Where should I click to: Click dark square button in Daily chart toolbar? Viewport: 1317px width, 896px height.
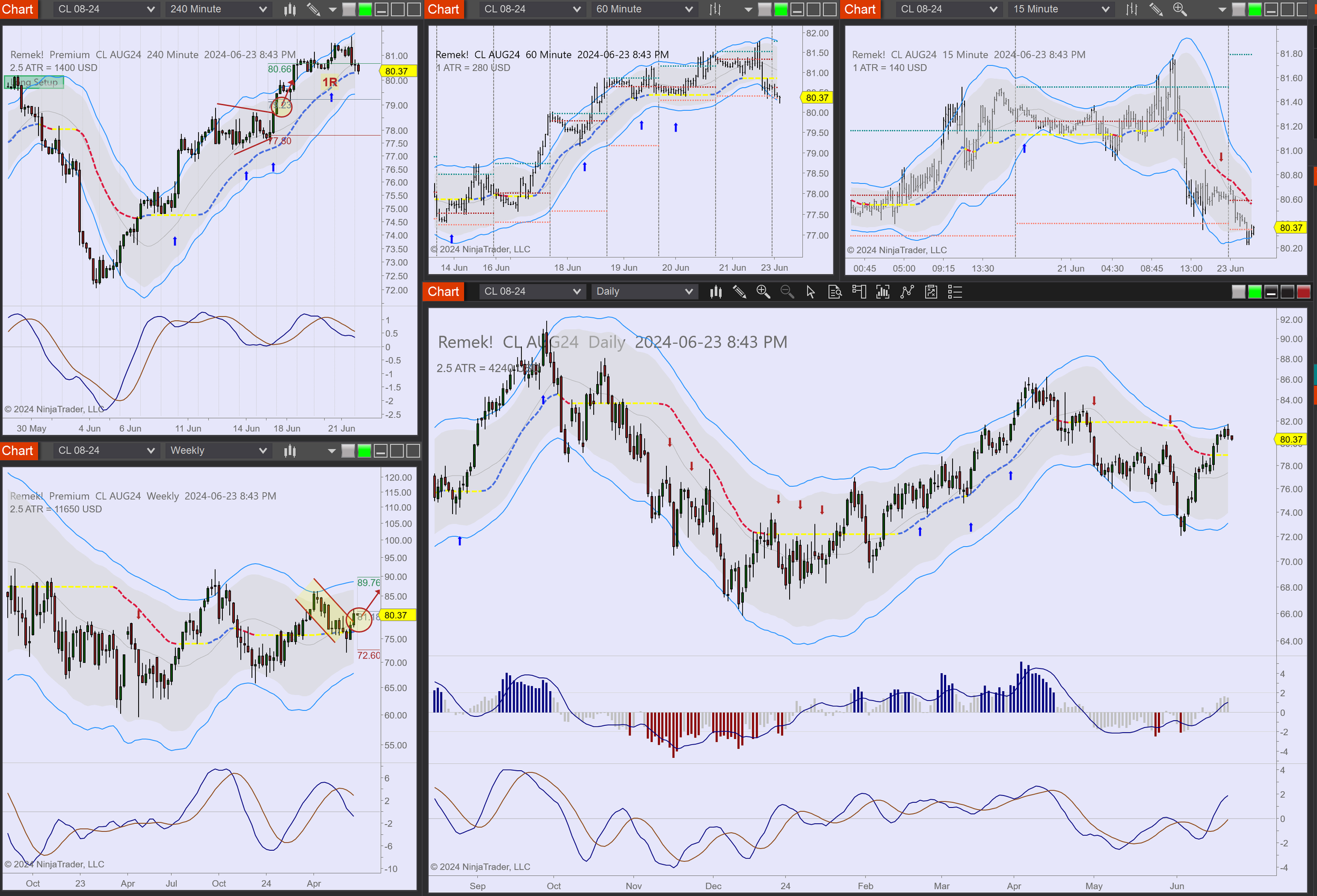click(x=1287, y=292)
